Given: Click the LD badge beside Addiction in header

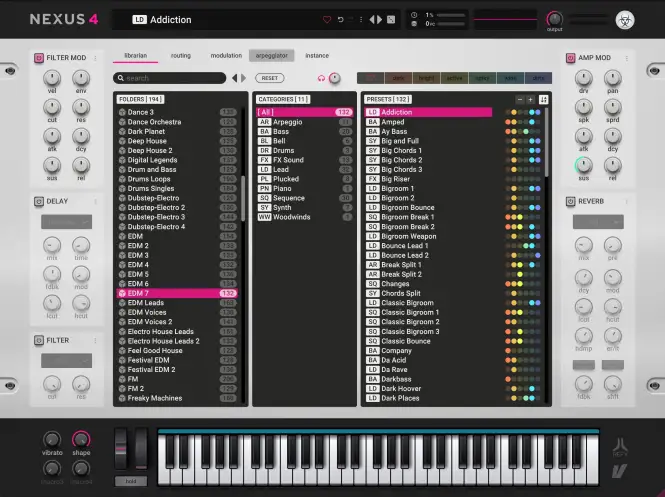Looking at the screenshot, I should pos(139,20).
